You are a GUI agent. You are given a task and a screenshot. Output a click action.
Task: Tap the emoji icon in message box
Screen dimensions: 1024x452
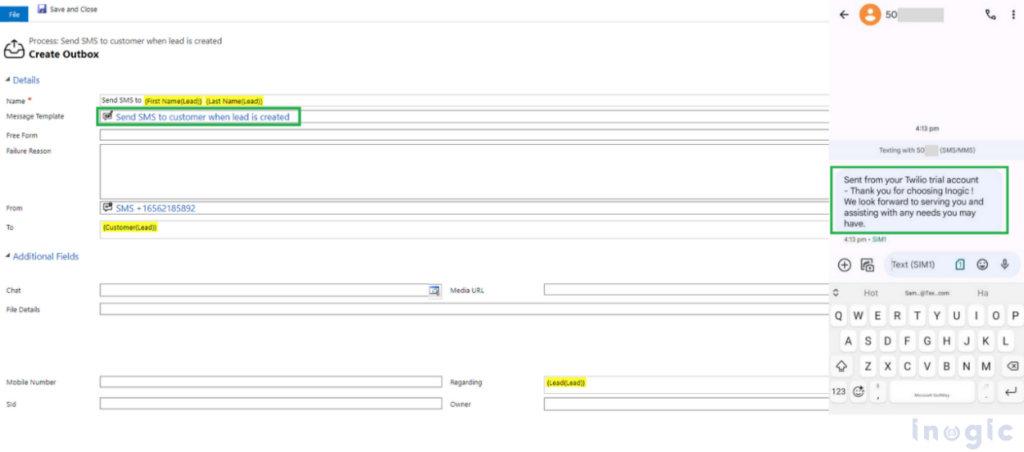point(982,265)
